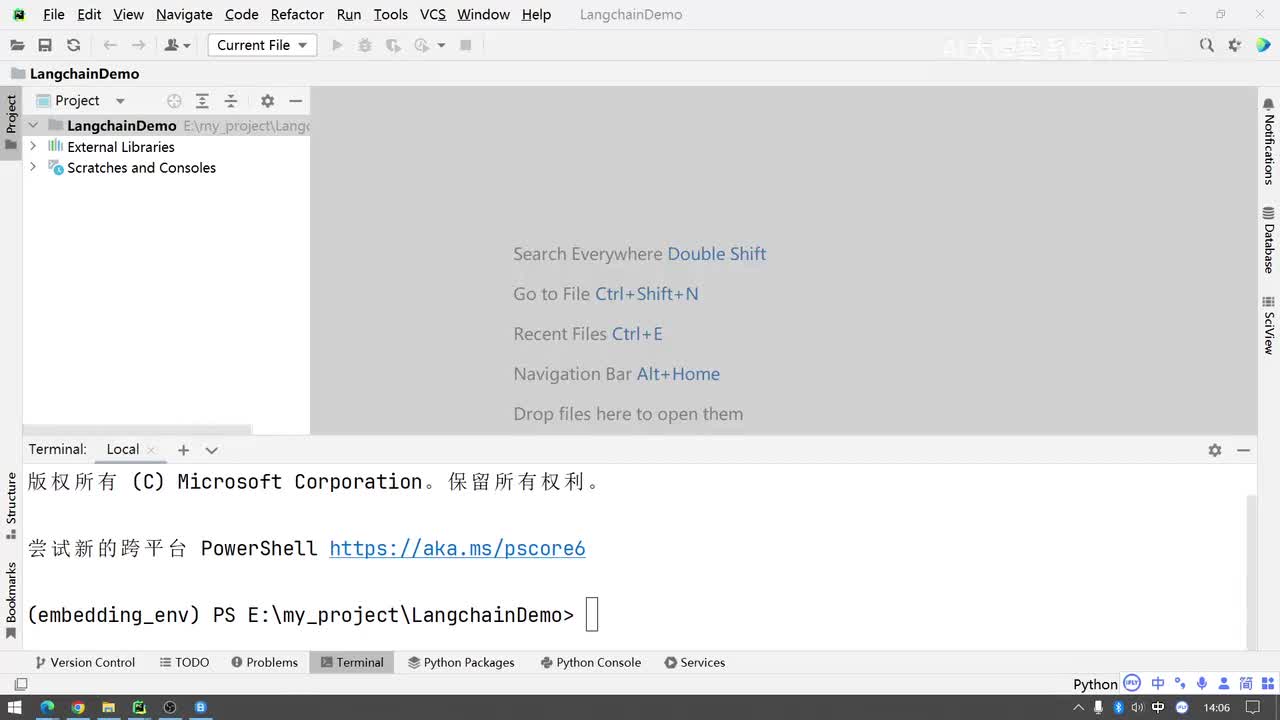Open the terminal shell chooser dropdown arrow
The height and width of the screenshot is (720, 1280).
211,450
